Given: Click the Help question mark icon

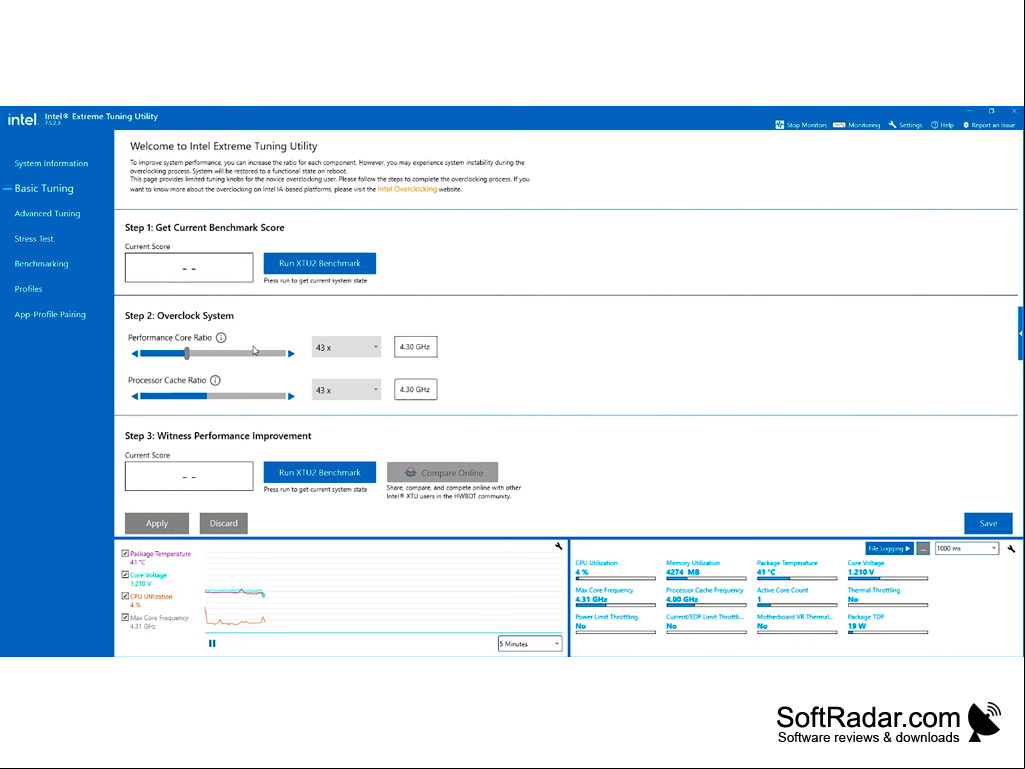Looking at the screenshot, I should click(x=934, y=124).
